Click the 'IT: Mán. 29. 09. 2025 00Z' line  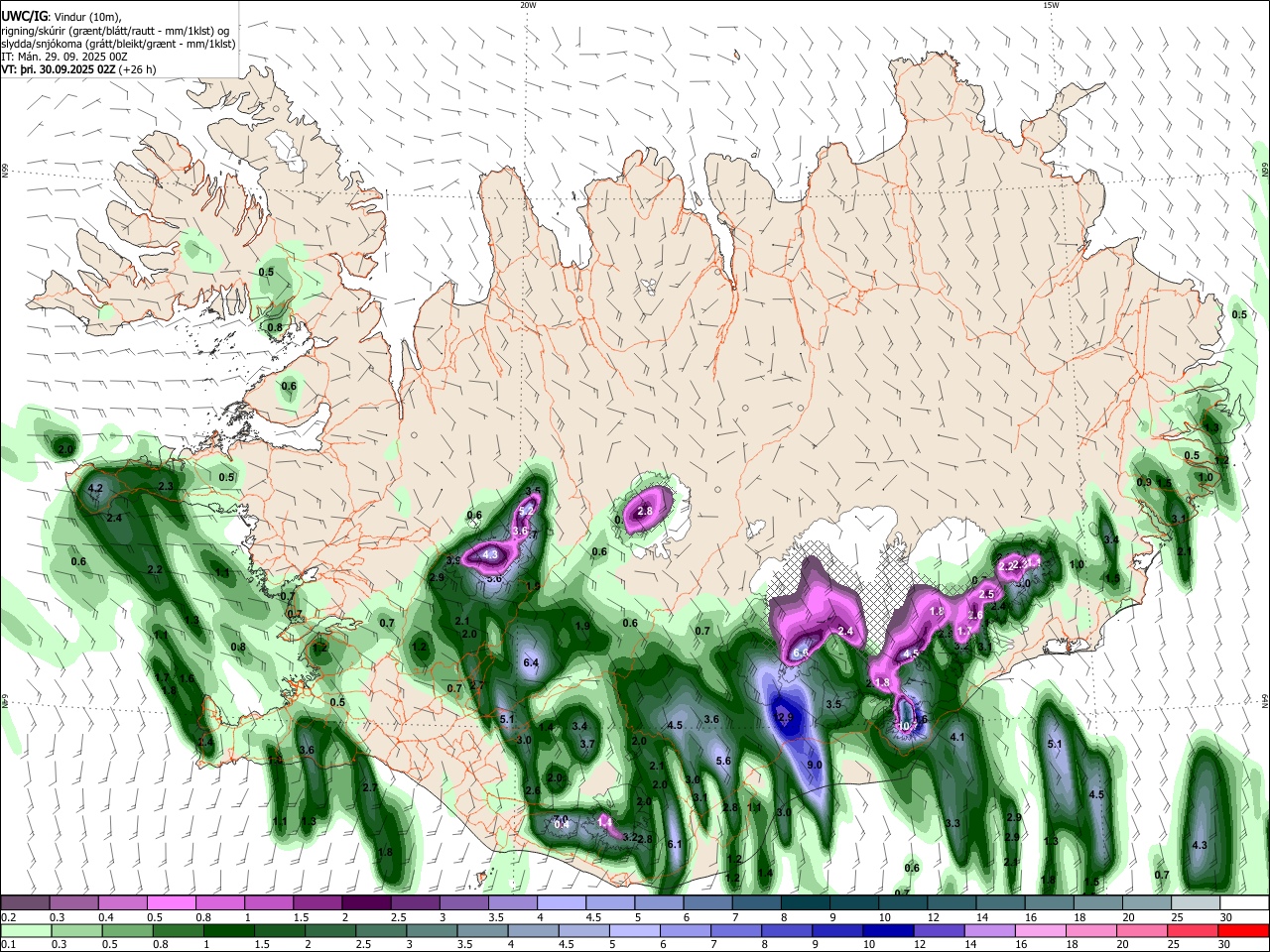[63, 57]
